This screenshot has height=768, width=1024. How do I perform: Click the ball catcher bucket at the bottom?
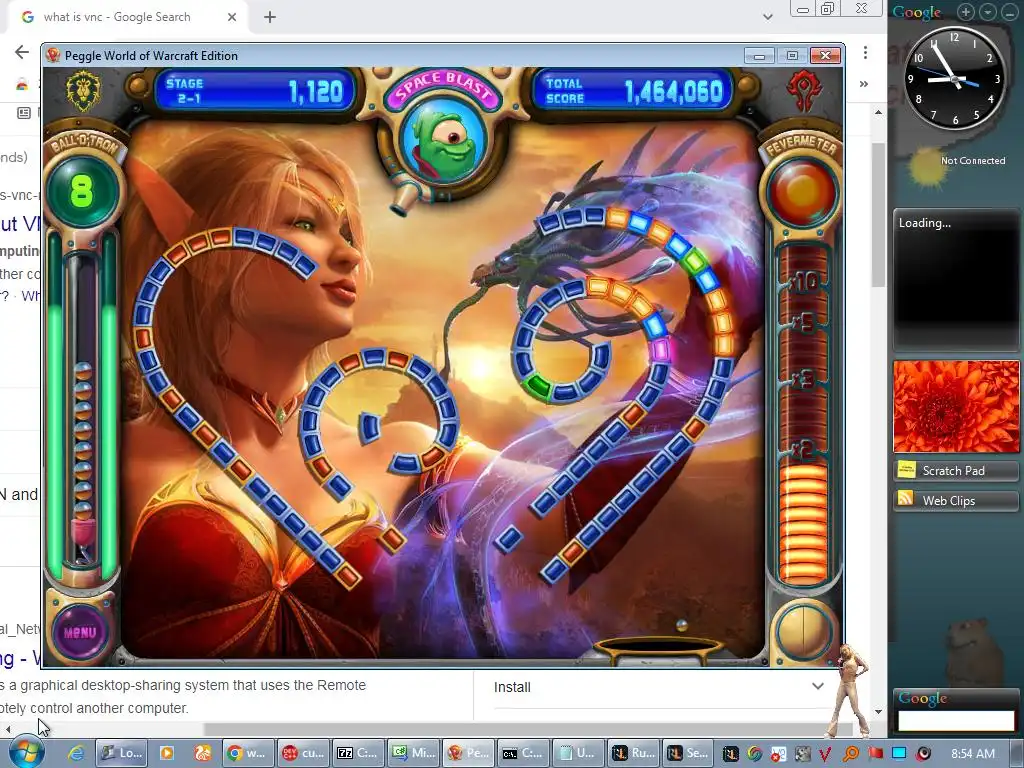pyautogui.click(x=658, y=648)
